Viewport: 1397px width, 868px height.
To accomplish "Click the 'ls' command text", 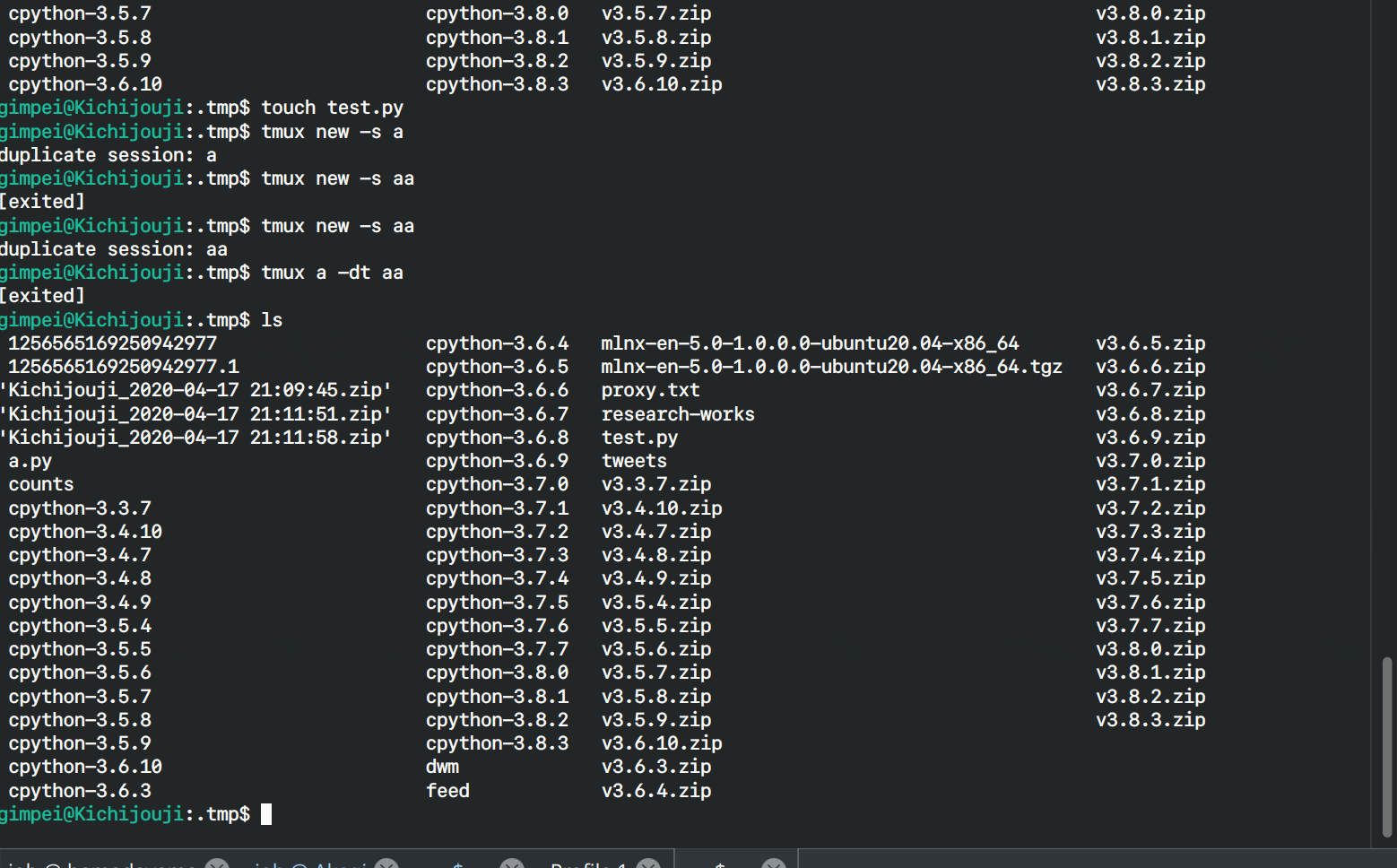I will [x=272, y=320].
